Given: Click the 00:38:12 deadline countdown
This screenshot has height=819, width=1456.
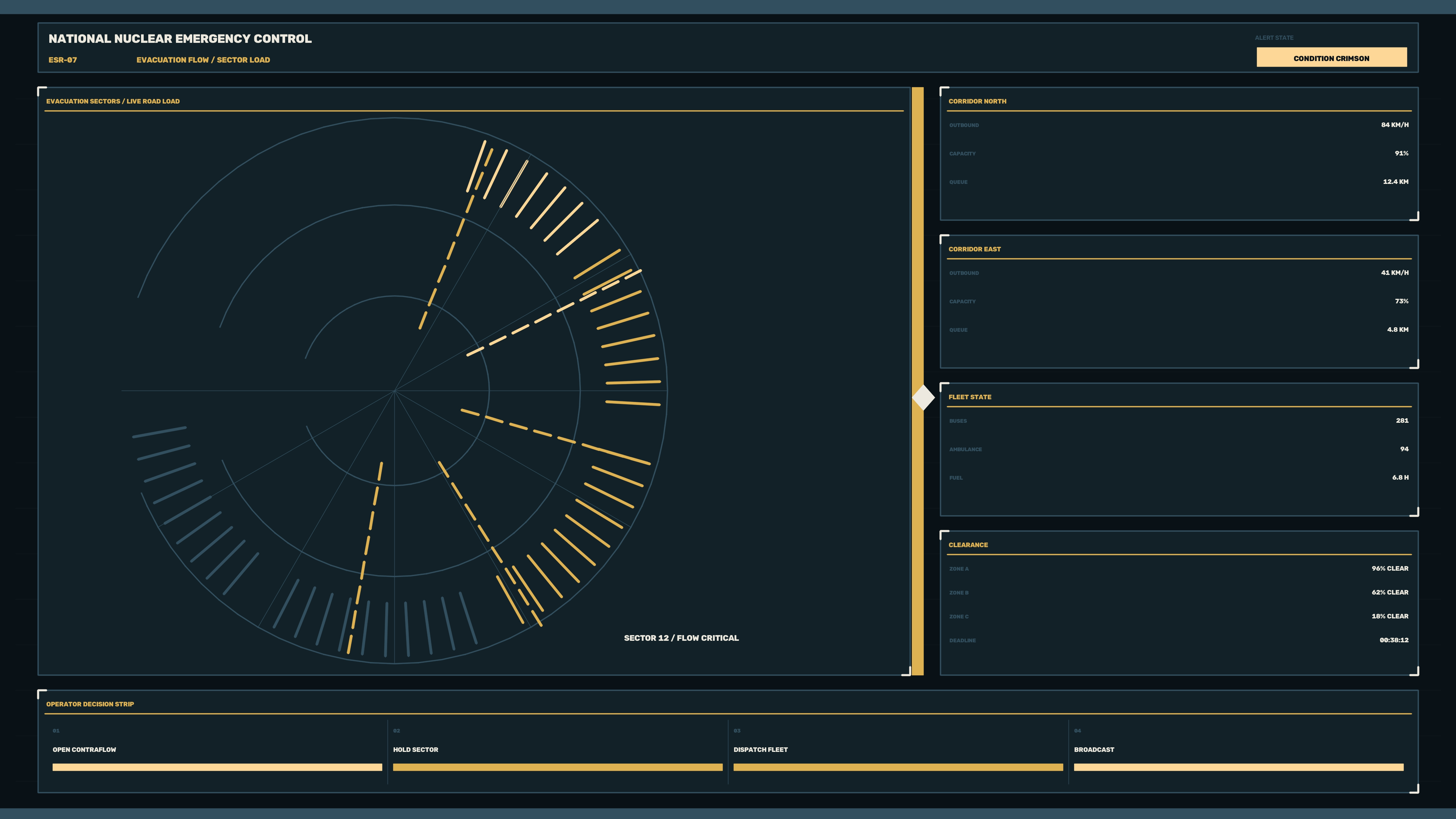Looking at the screenshot, I should coord(1394,640).
